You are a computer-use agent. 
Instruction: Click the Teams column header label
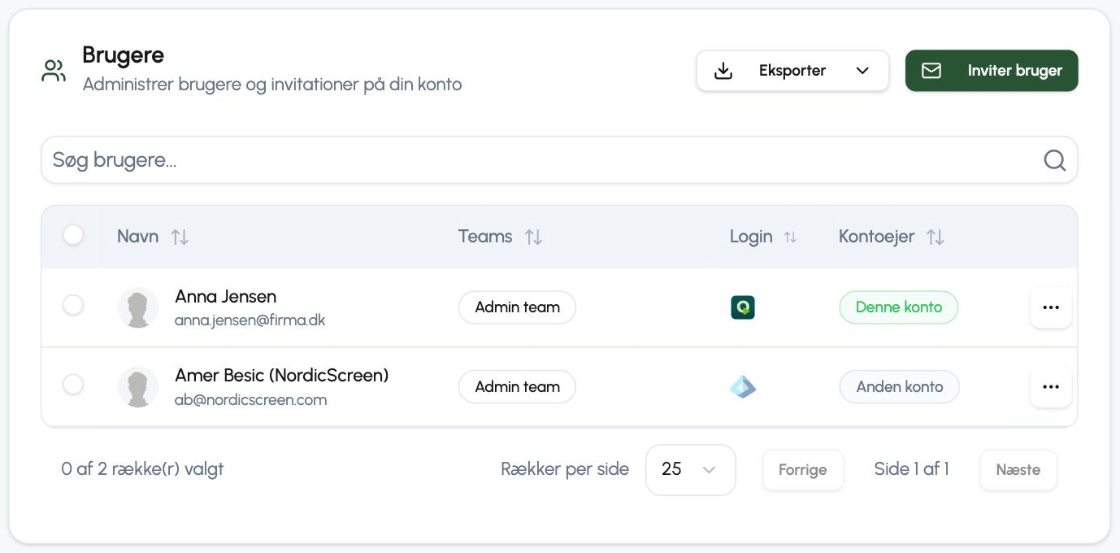tap(485, 236)
